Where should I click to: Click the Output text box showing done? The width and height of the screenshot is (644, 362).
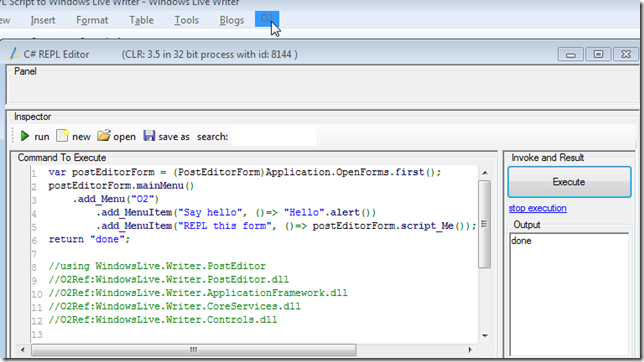pos(569,294)
